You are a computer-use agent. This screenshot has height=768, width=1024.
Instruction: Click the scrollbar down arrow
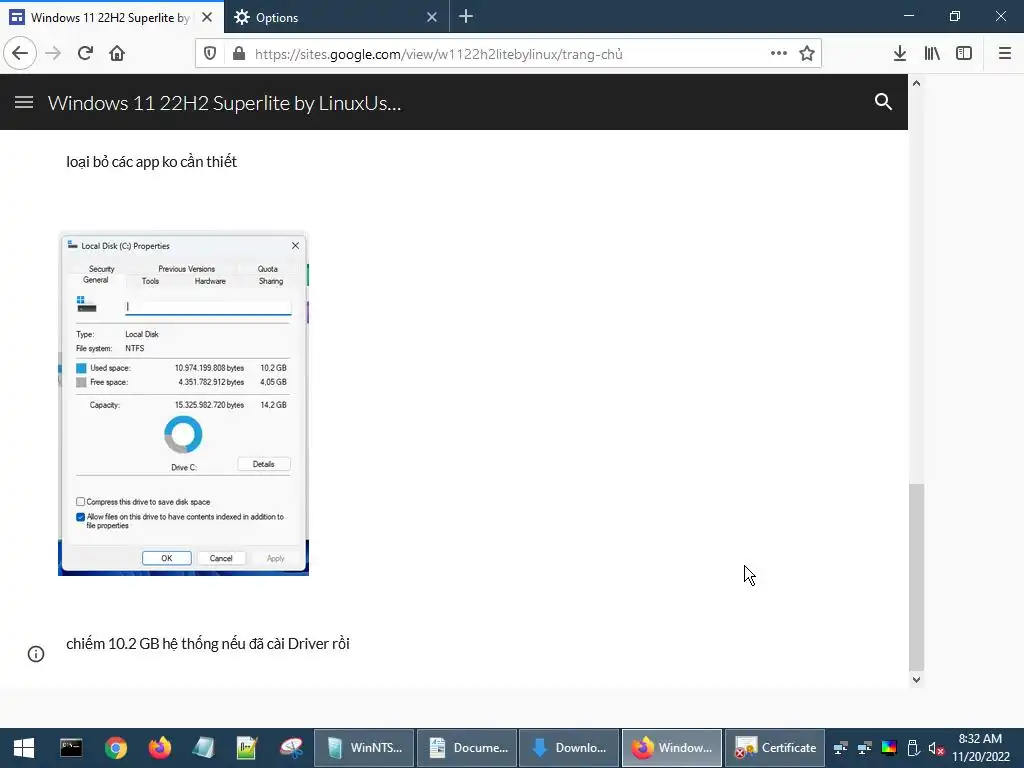coord(916,679)
